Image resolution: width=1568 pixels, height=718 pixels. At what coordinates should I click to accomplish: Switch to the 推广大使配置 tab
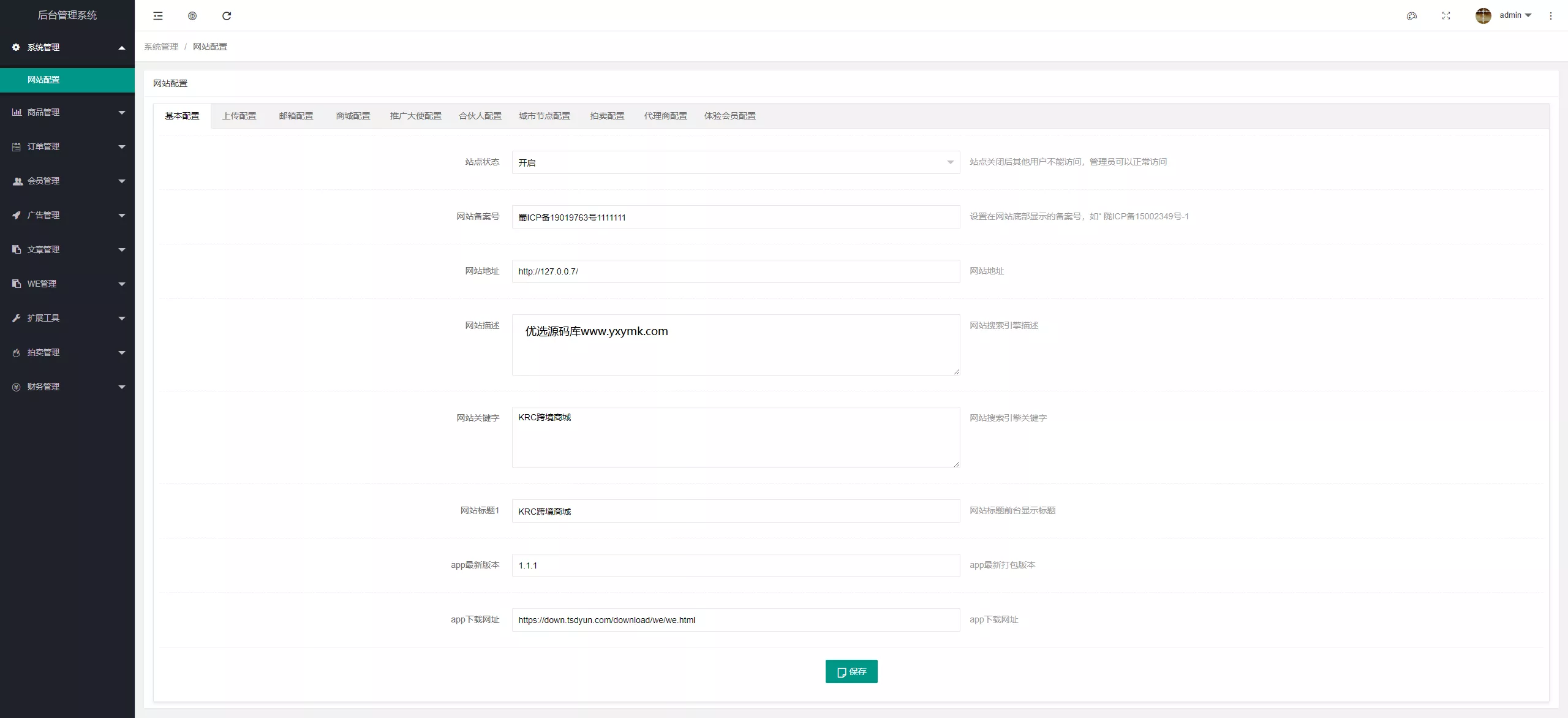pyautogui.click(x=415, y=116)
